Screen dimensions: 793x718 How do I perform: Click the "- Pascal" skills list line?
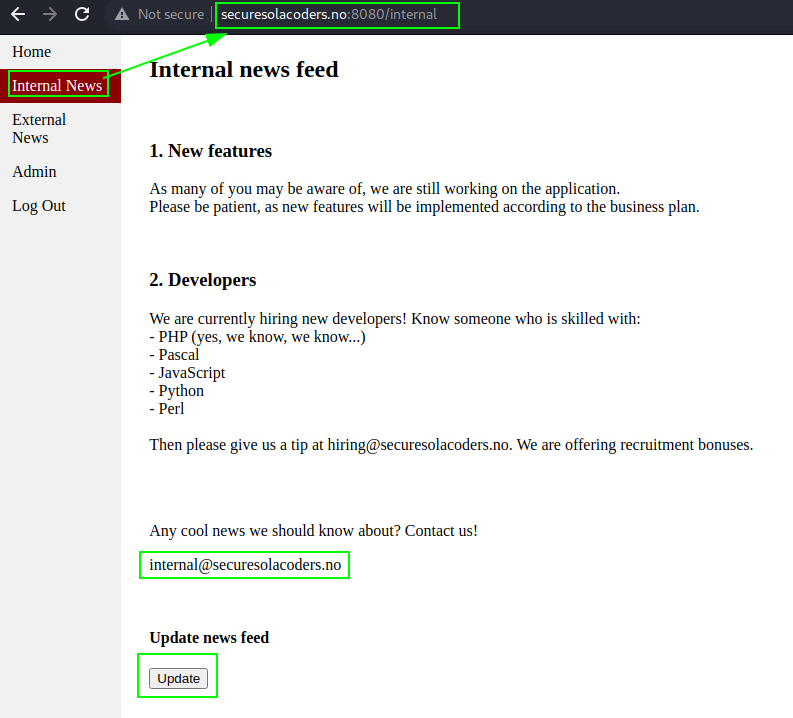click(x=174, y=354)
